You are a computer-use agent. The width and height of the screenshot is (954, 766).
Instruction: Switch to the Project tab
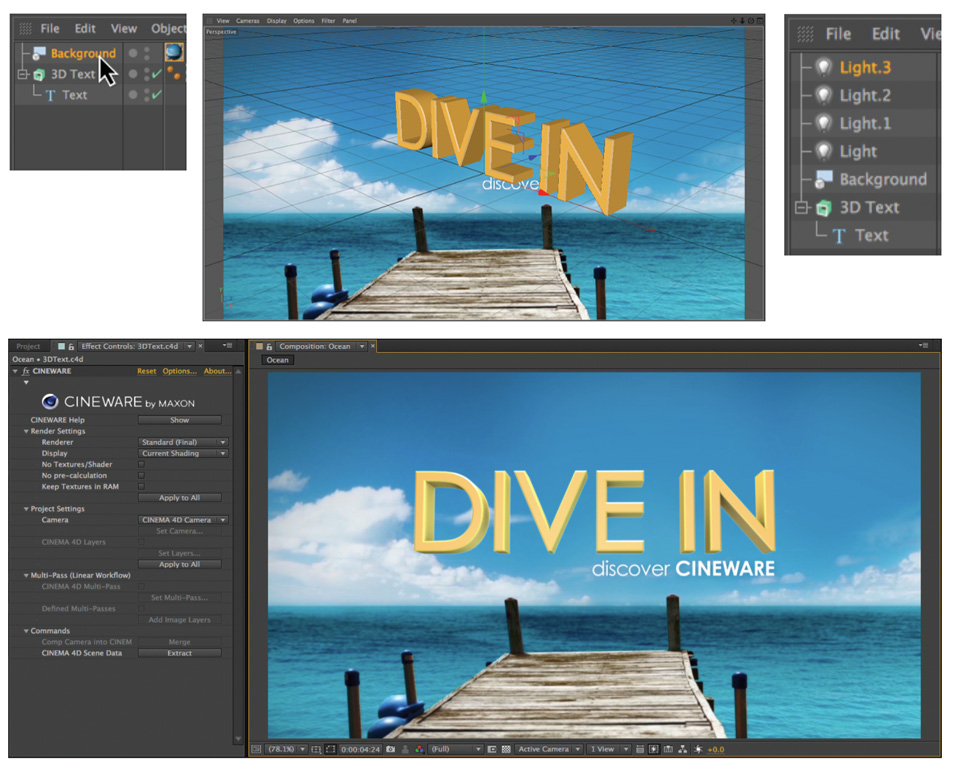pyautogui.click(x=28, y=346)
